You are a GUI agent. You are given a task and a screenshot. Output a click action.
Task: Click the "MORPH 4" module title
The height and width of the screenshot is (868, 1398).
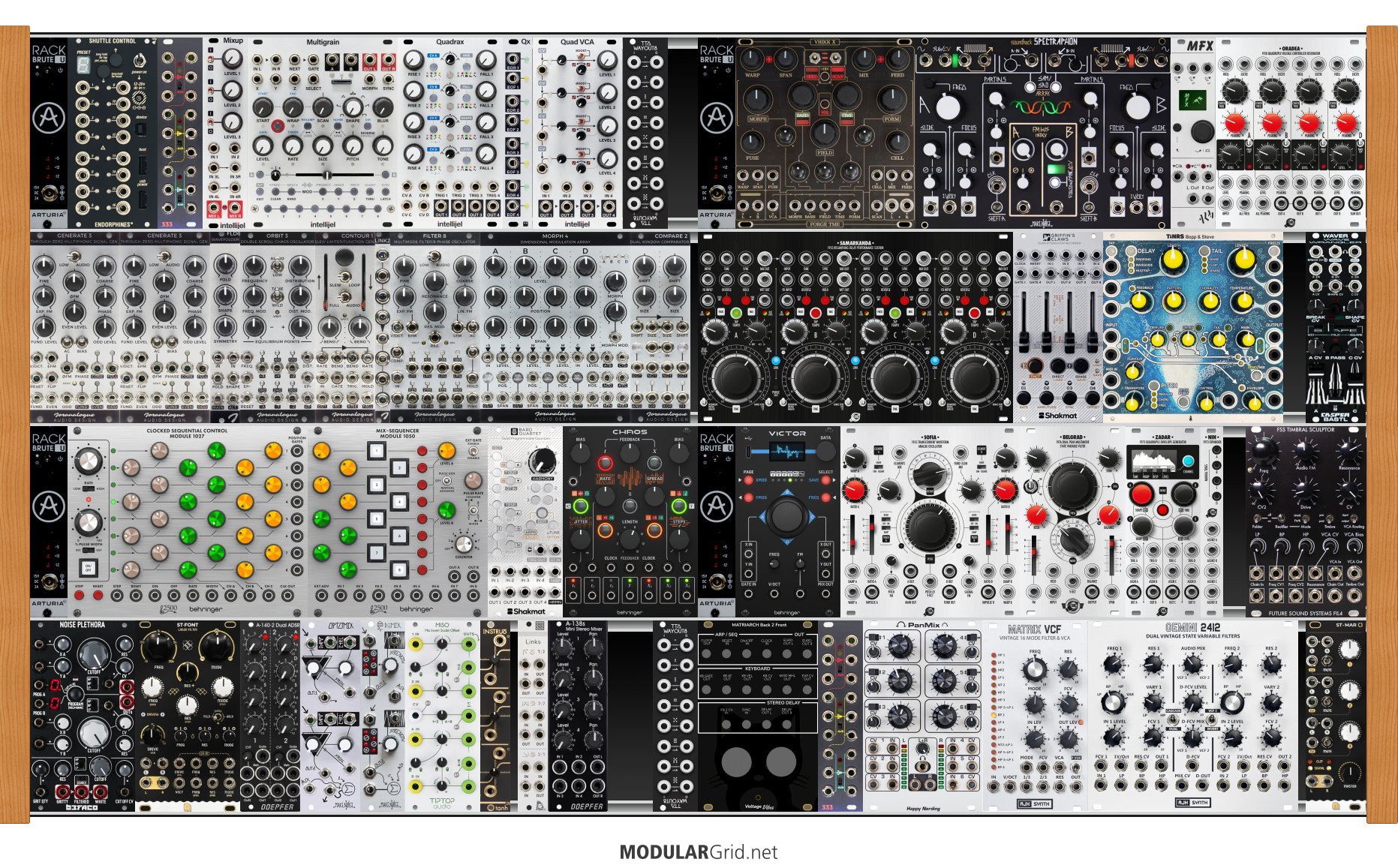tap(555, 236)
